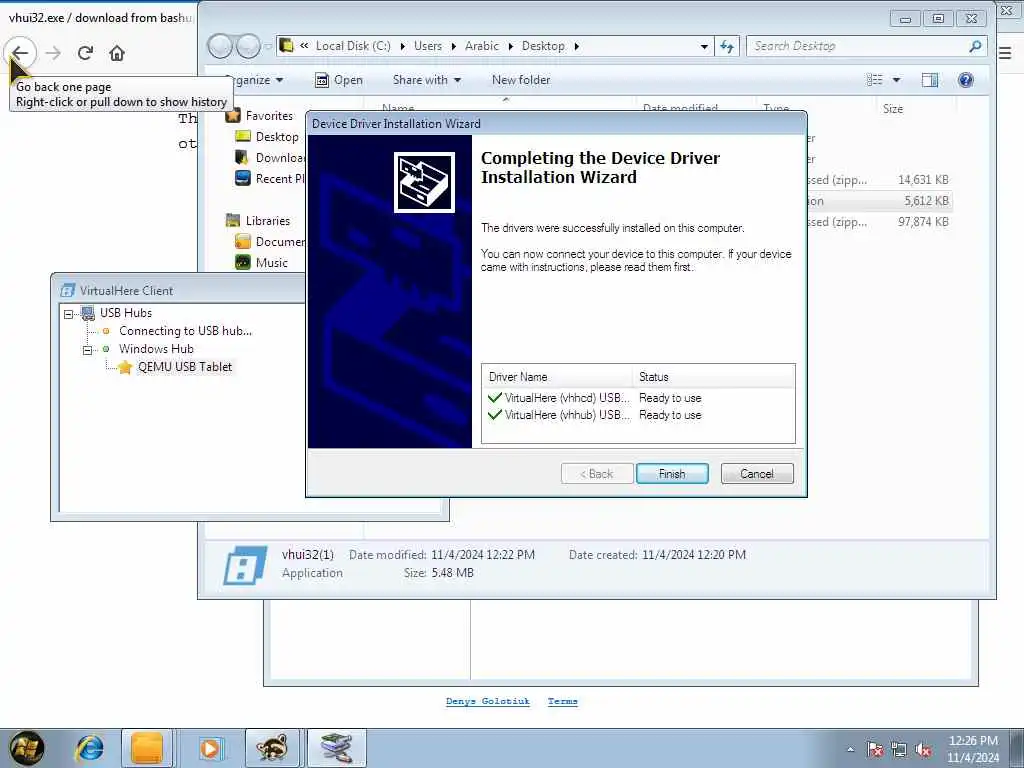Click the vhui32 application icon in details pane
1024x768 pixels.
(x=245, y=565)
